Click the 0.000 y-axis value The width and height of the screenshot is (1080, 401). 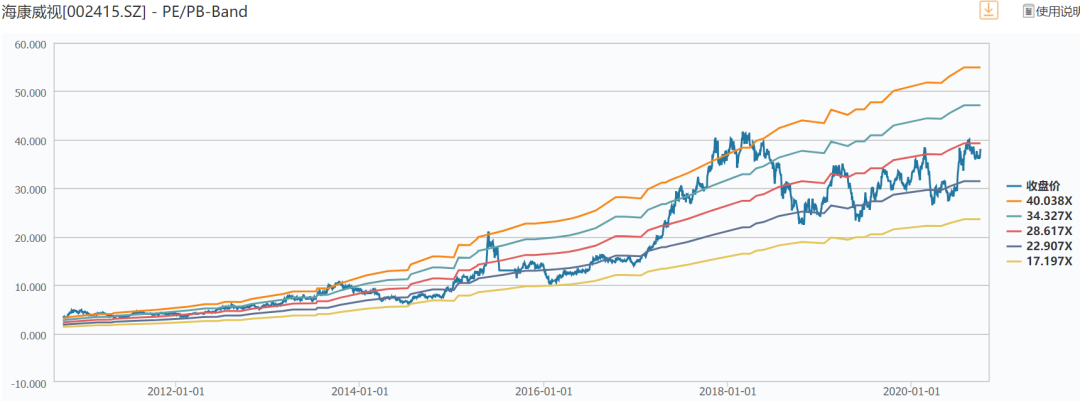point(34,335)
